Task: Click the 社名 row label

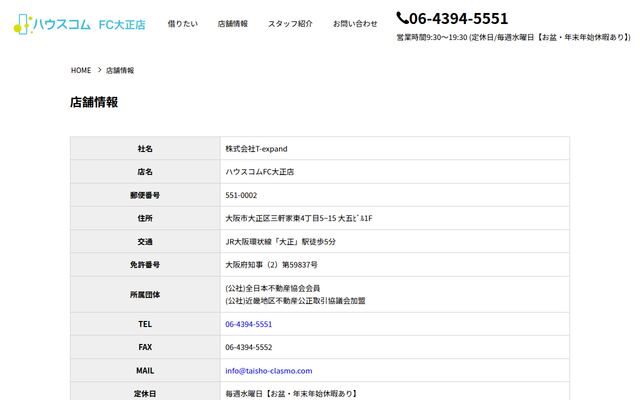Action: coord(145,149)
